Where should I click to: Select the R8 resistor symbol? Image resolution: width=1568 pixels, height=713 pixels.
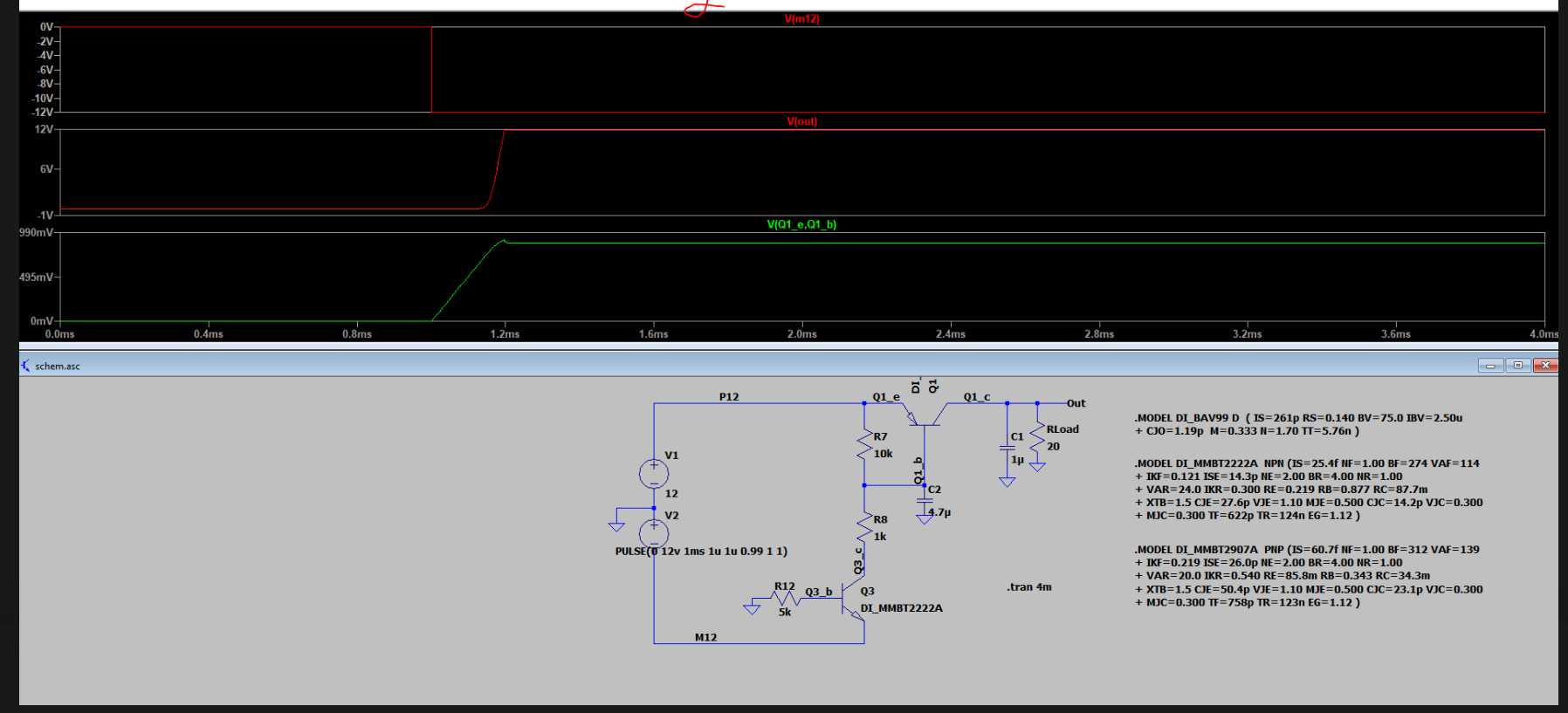pos(864,528)
